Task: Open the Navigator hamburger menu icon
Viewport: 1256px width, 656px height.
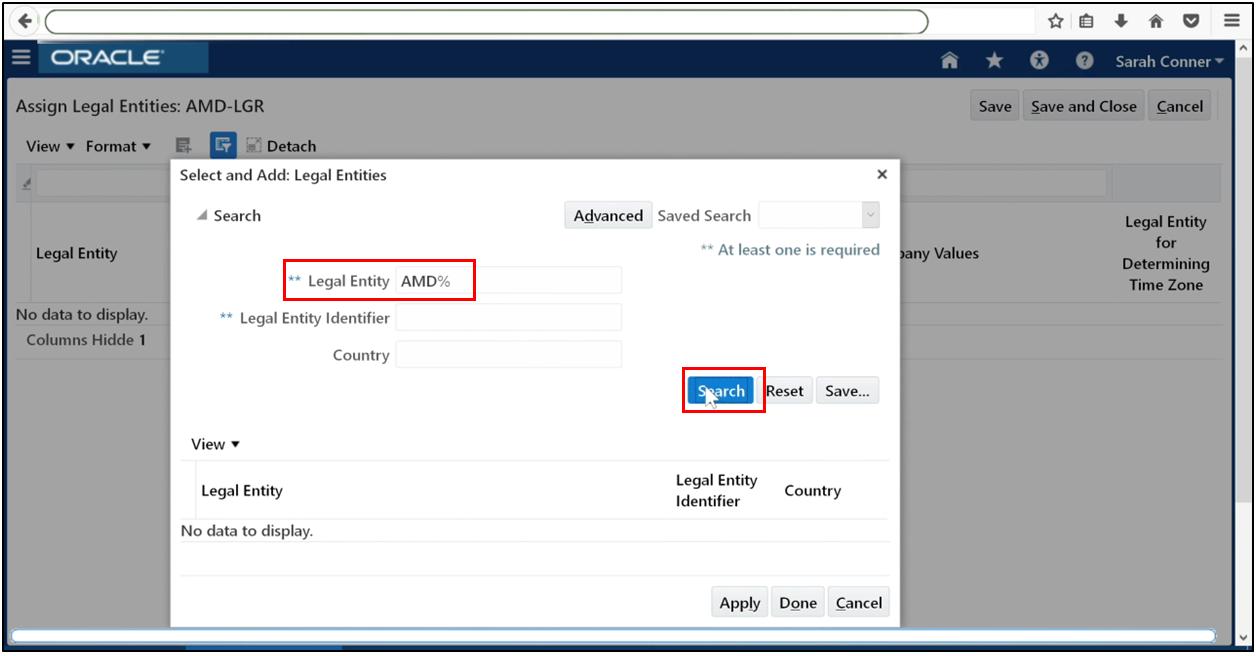Action: 21,57
